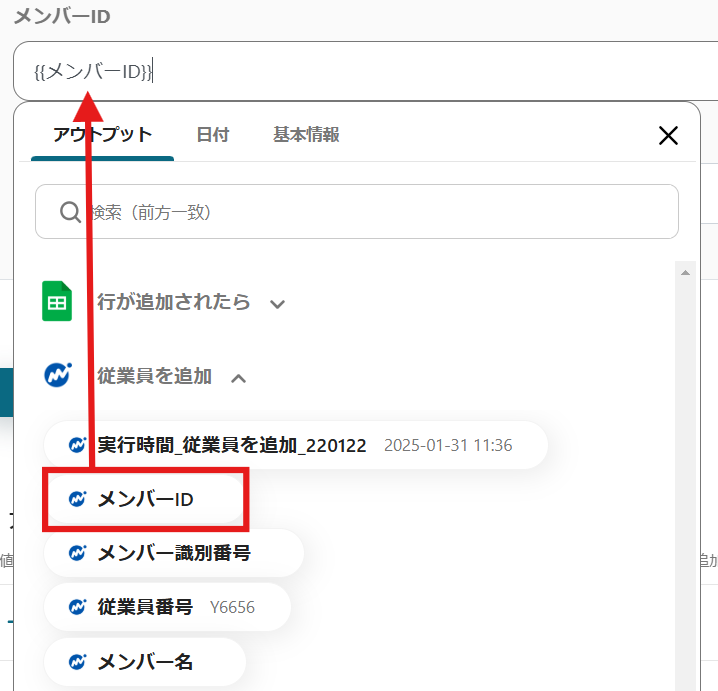Image resolution: width=718 pixels, height=691 pixels.
Task: Click the 行が追加されたら heading
Action: coord(174,302)
